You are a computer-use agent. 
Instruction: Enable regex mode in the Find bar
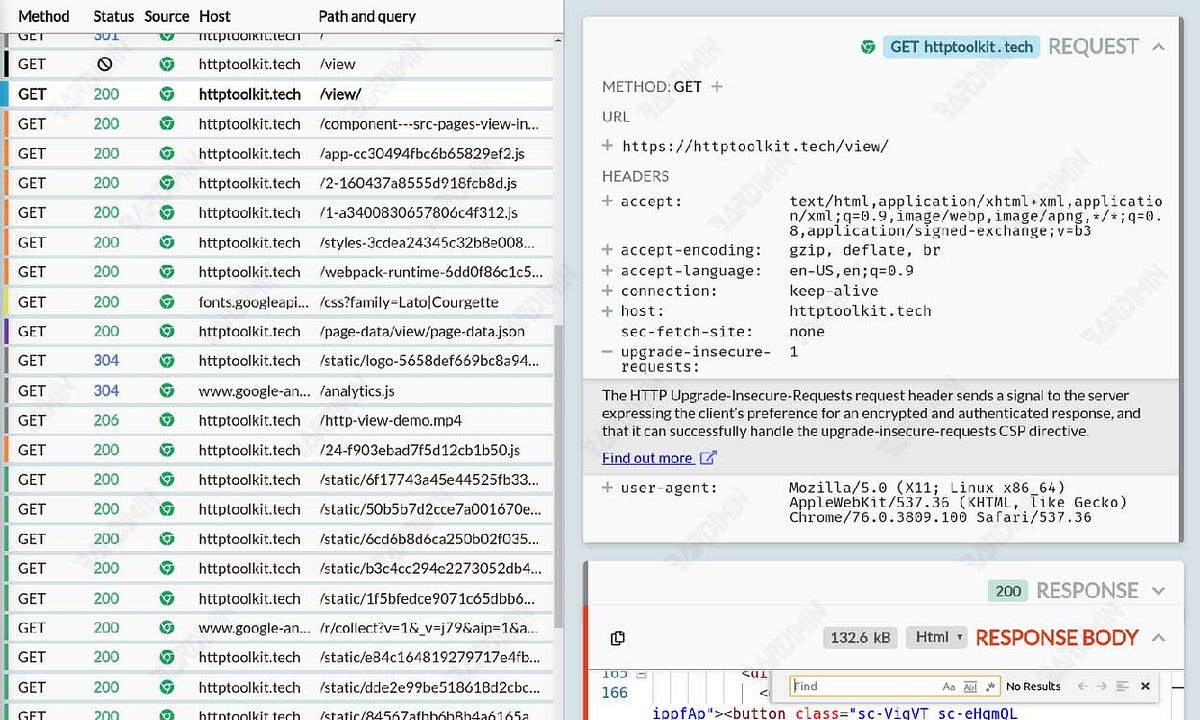click(990, 687)
